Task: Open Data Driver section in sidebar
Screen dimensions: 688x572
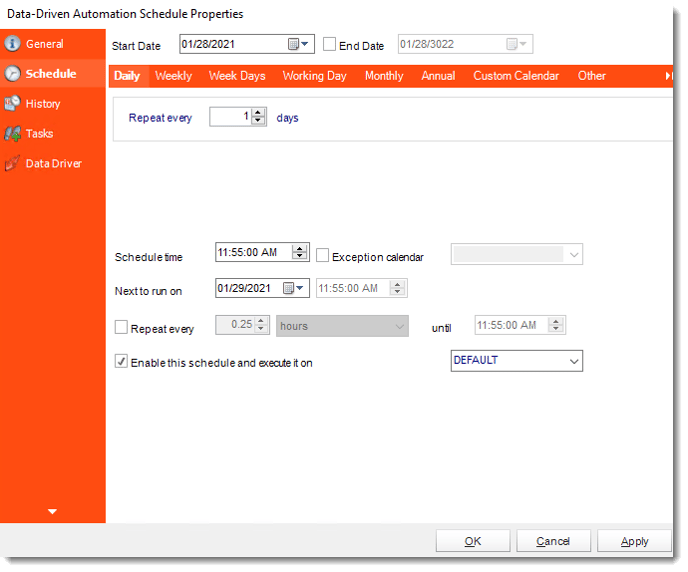Action: coord(54,163)
